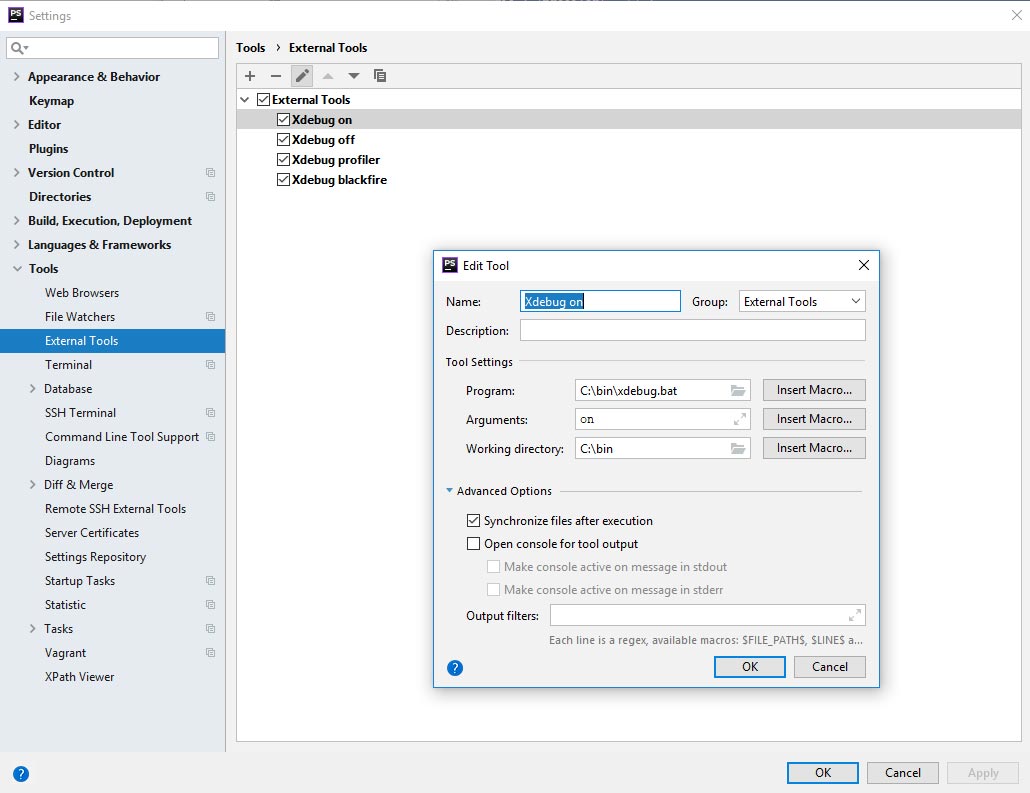Click into the Name field
The height and width of the screenshot is (793, 1030).
point(600,301)
